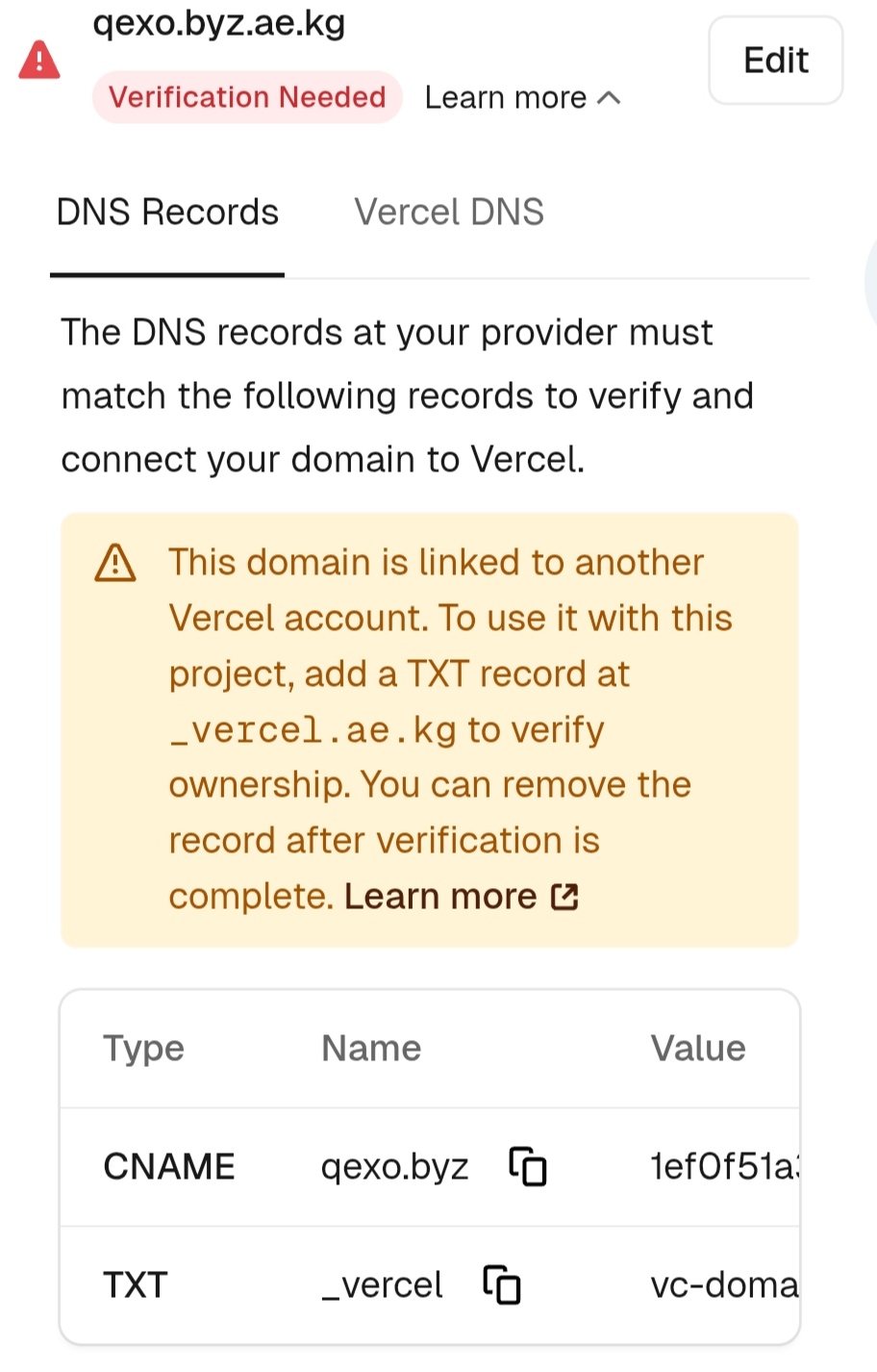Click the Name column header
Viewport: 877px width, 1372px height.
click(371, 1048)
